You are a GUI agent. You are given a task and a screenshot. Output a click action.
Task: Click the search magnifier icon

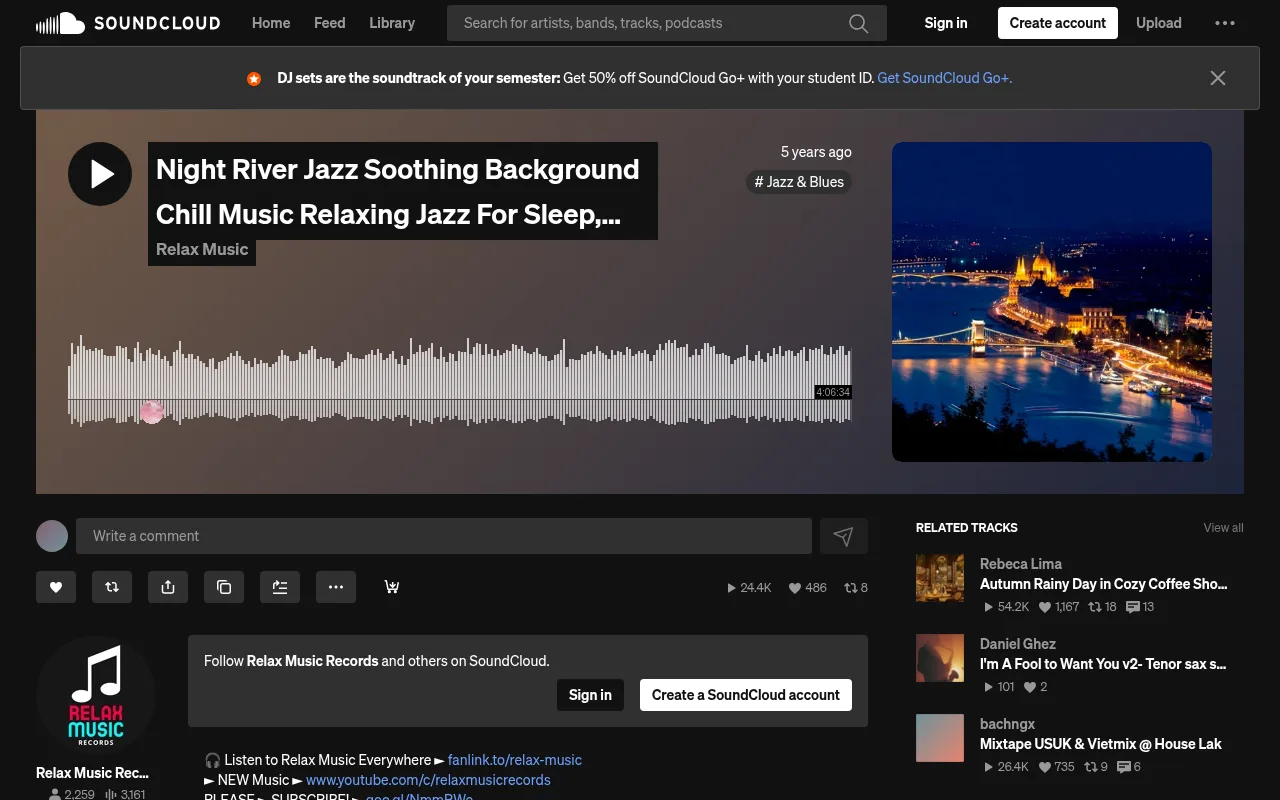(858, 23)
